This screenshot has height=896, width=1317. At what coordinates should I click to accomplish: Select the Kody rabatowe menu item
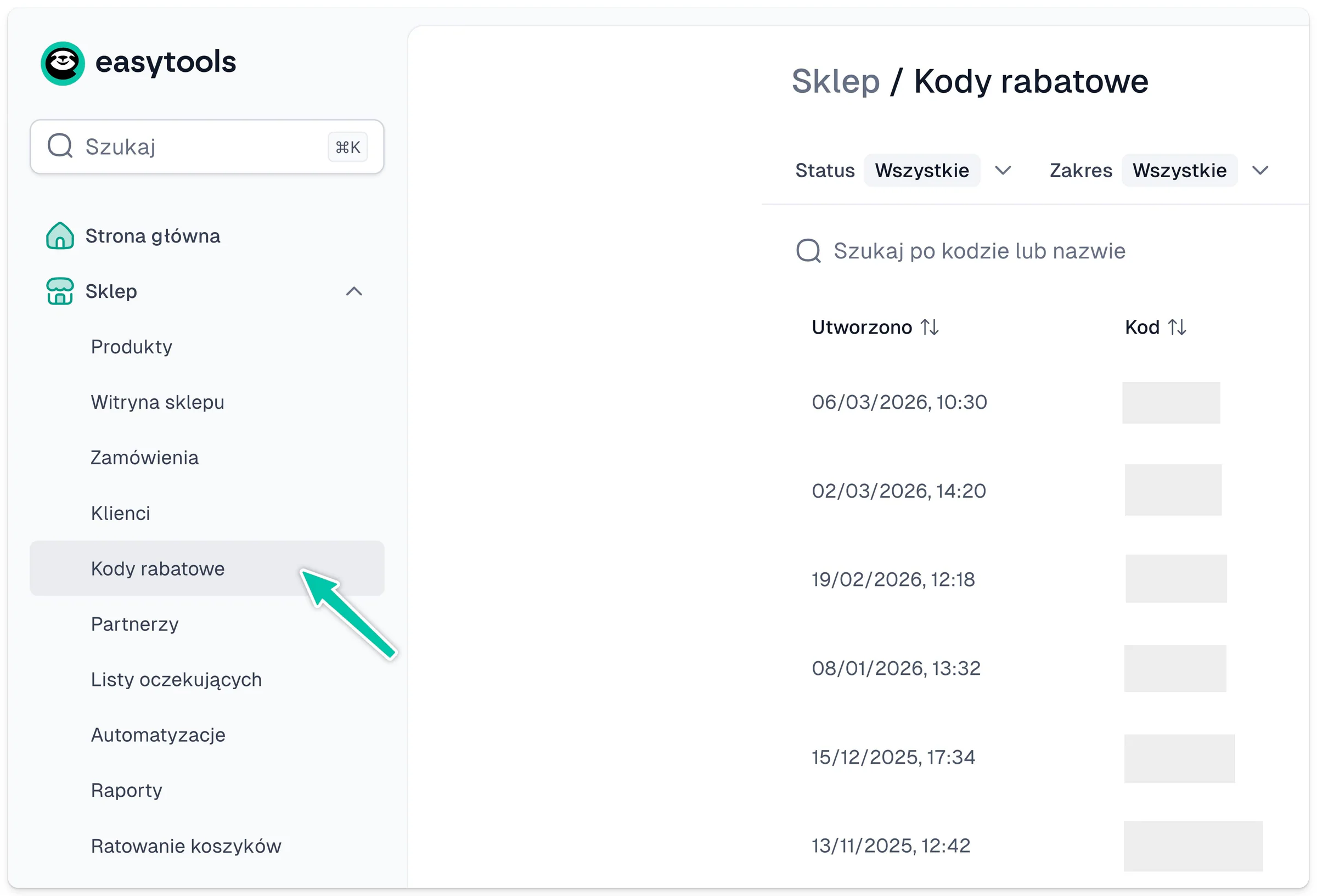click(x=207, y=568)
